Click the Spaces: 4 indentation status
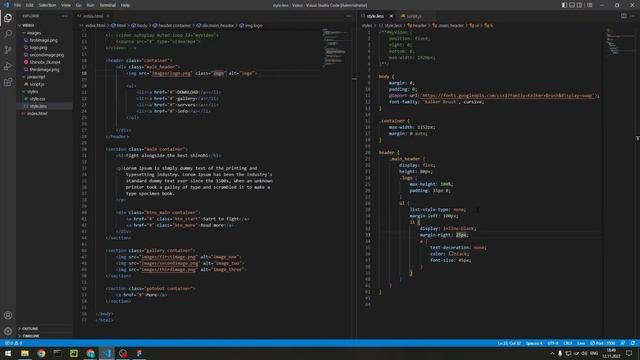This screenshot has width=640, height=360. 534,343
